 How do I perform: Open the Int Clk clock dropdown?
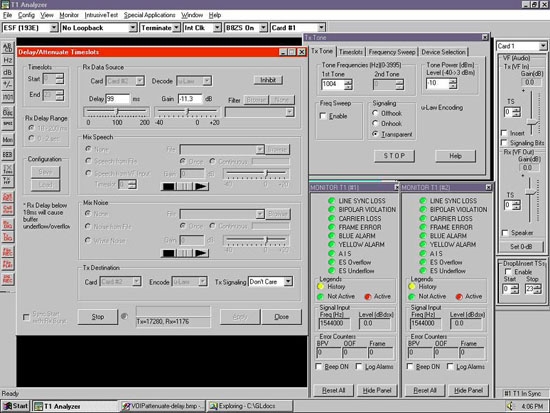click(217, 27)
